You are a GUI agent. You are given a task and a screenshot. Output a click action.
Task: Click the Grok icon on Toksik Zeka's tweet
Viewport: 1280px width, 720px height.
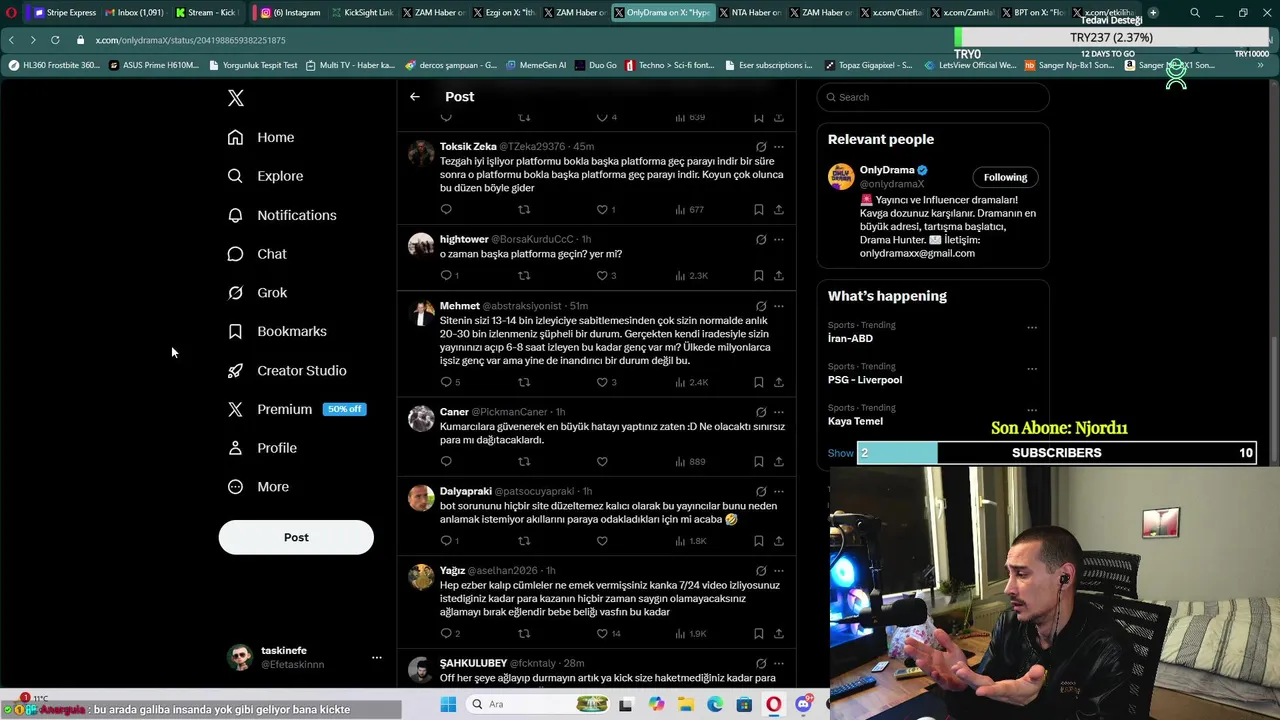[x=761, y=147]
